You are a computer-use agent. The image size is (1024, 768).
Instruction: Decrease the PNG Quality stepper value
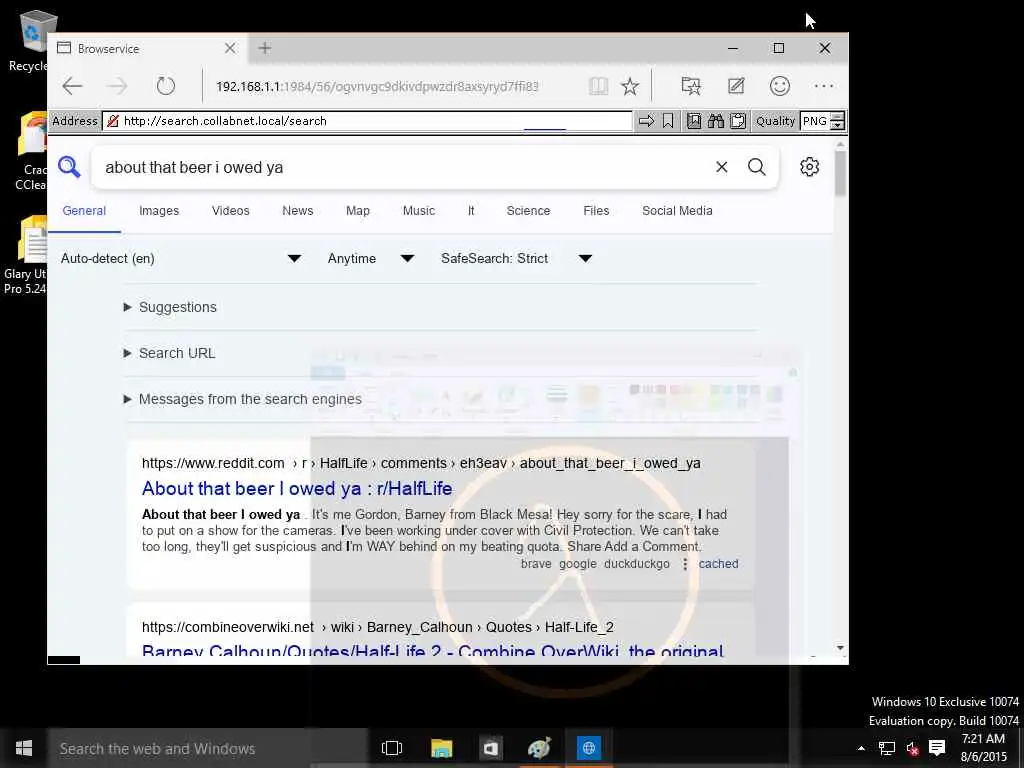point(837,125)
